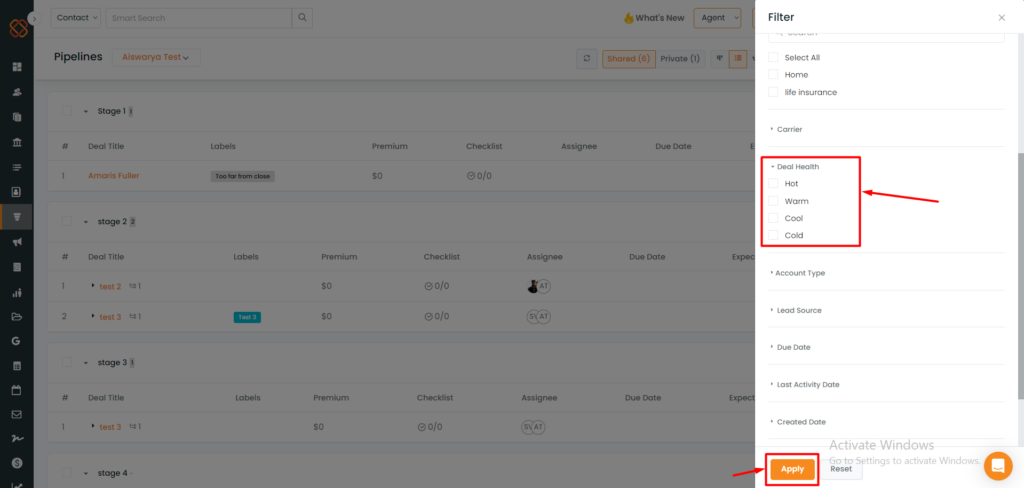Click the orange app logo

[x=18, y=28]
